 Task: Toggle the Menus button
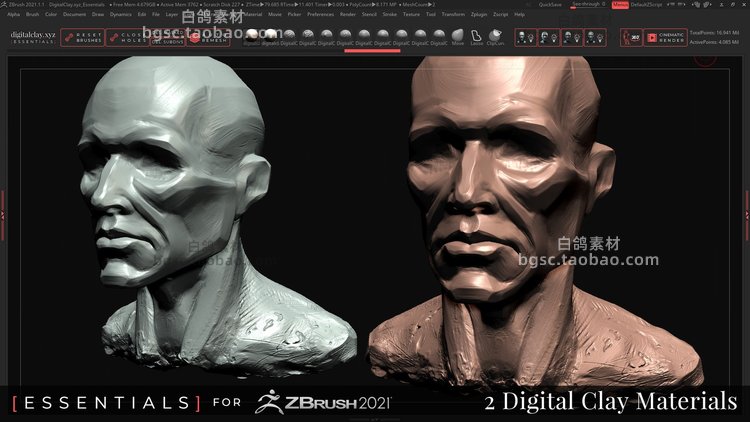pos(620,5)
